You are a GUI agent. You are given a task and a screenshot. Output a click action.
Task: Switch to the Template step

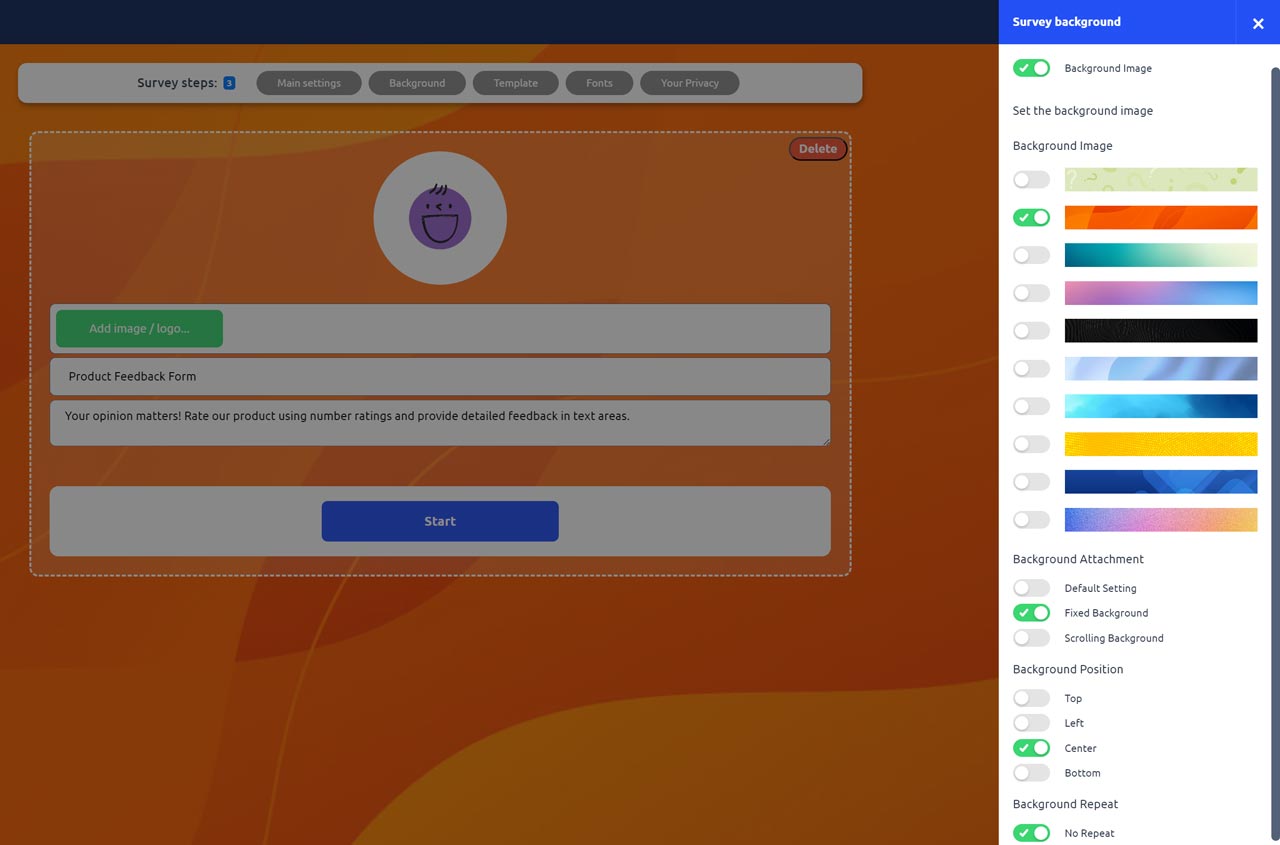coord(515,83)
